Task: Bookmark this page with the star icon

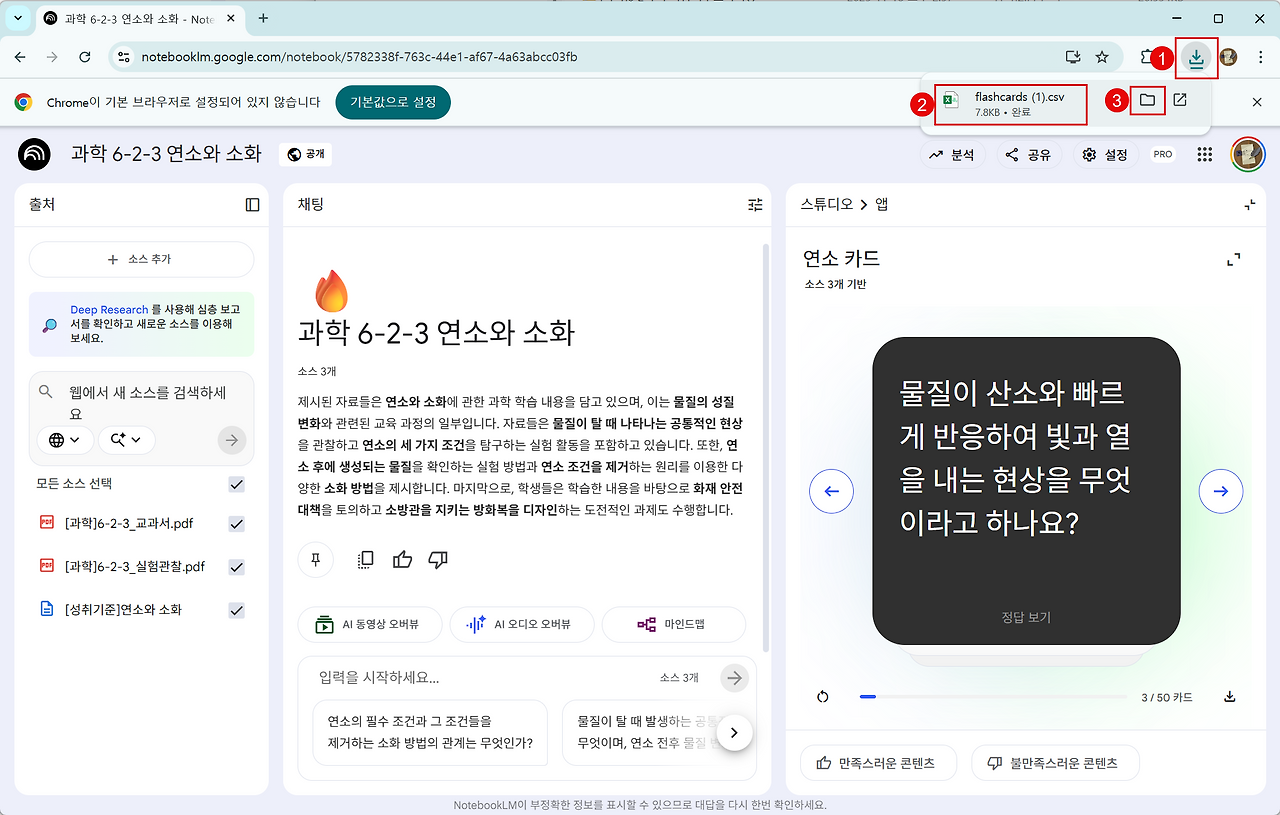Action: pyautogui.click(x=1102, y=57)
